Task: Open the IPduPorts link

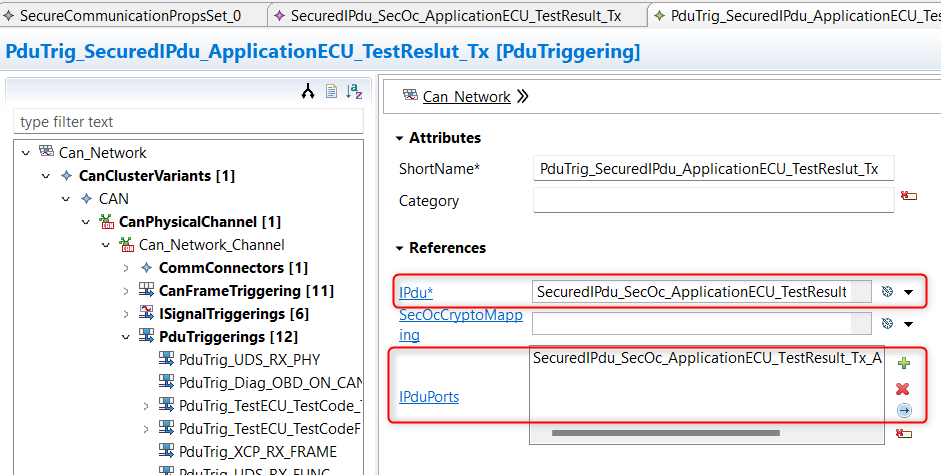Action: (429, 397)
